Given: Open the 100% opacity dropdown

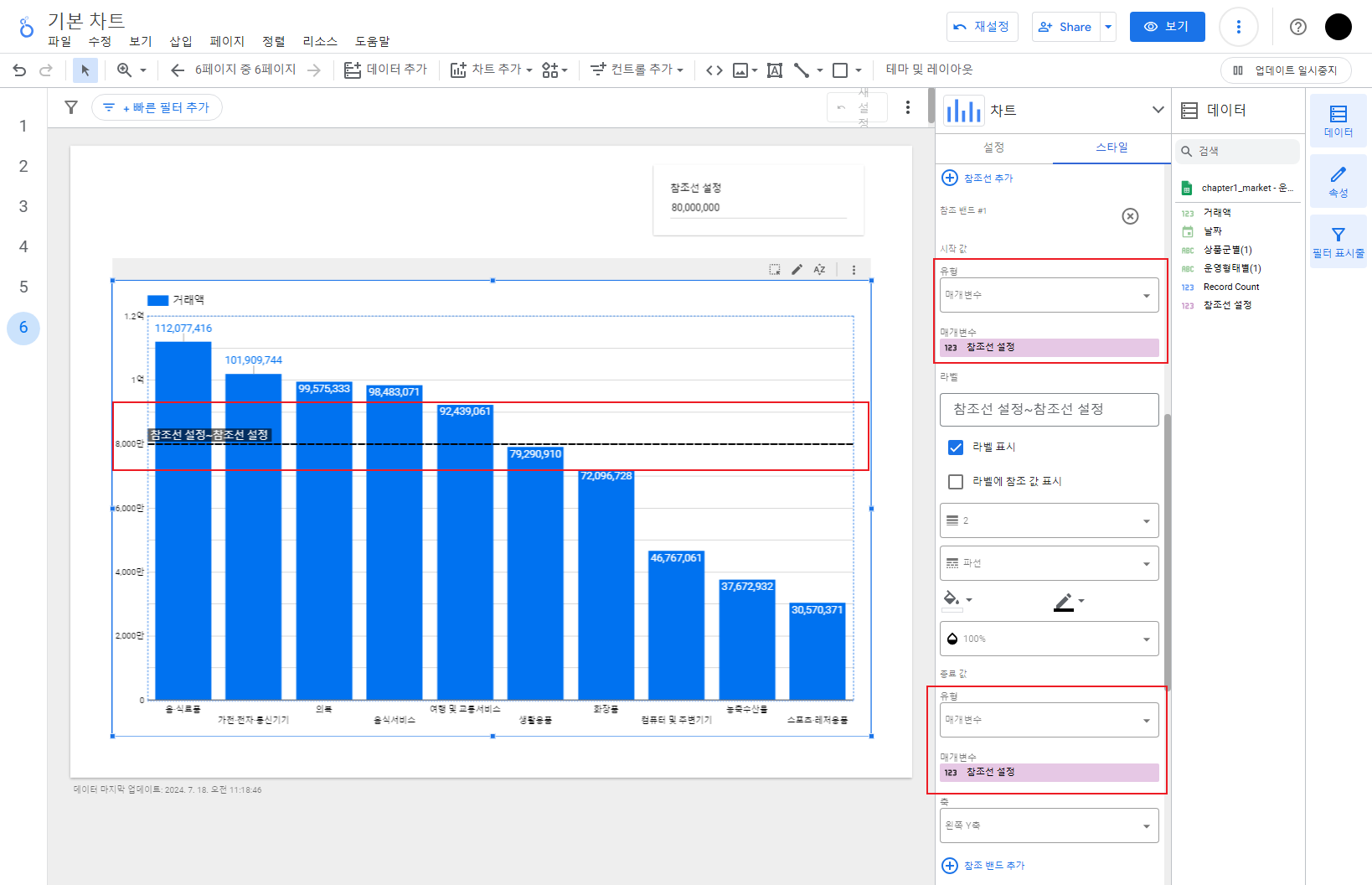Looking at the screenshot, I should click(1049, 639).
